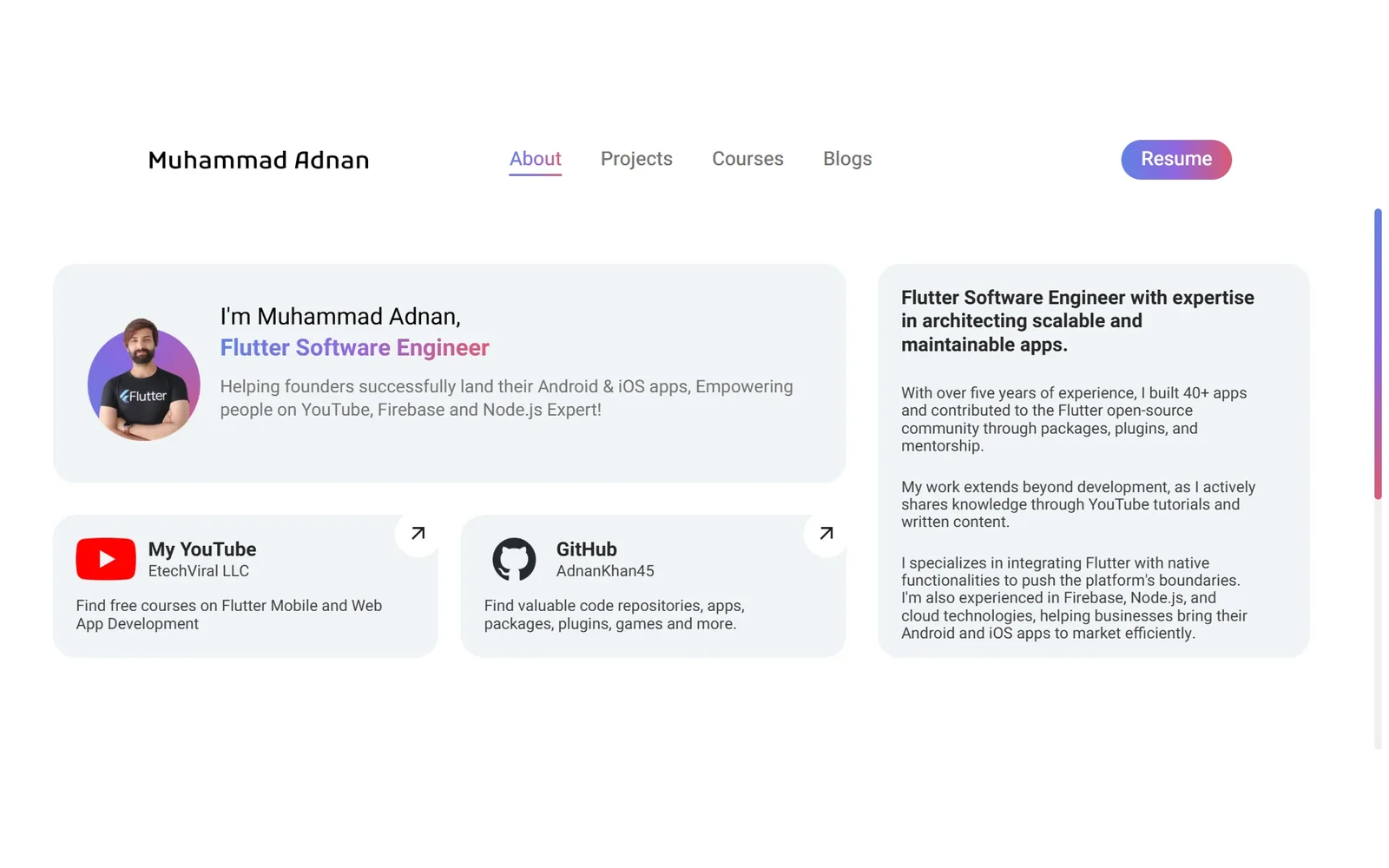Open the Projects nav tab
1389x868 pixels.
click(x=636, y=159)
